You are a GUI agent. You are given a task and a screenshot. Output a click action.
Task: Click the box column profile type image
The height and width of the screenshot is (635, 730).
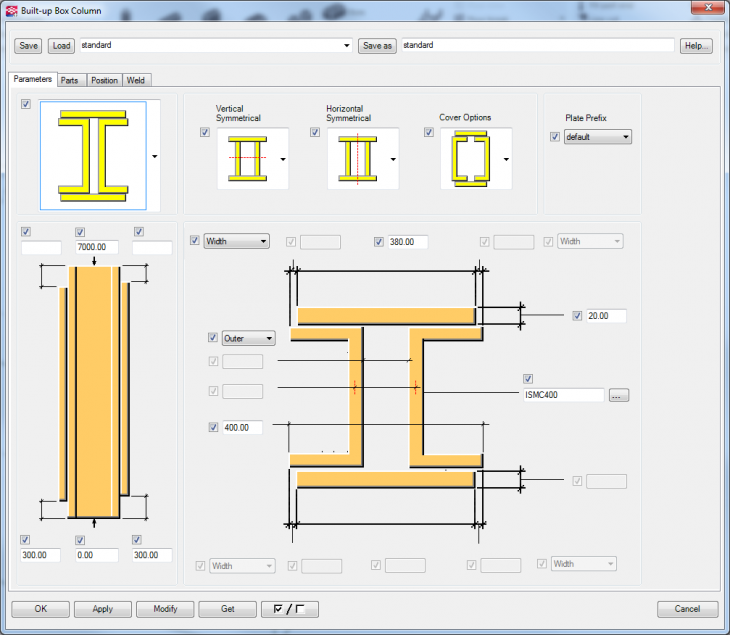coord(93,155)
